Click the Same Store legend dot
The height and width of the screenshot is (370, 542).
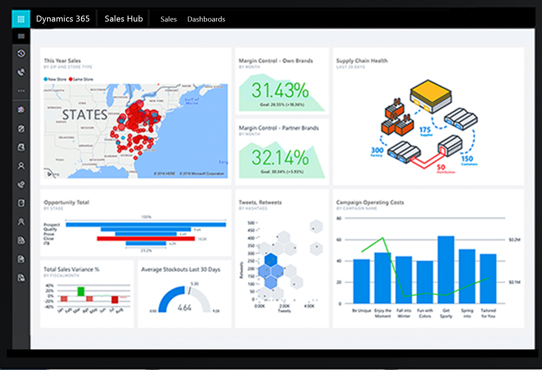tap(71, 79)
